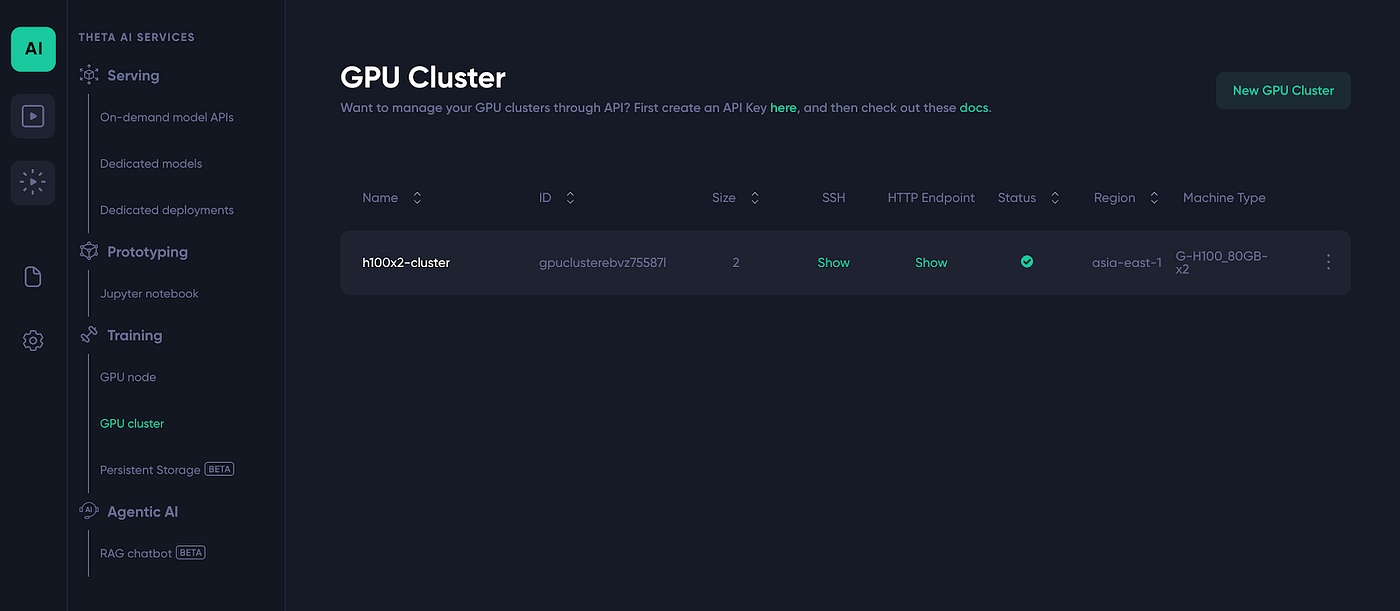Screen dimensions: 1400x611
Task: Follow the docs link in the description
Action: click(973, 107)
